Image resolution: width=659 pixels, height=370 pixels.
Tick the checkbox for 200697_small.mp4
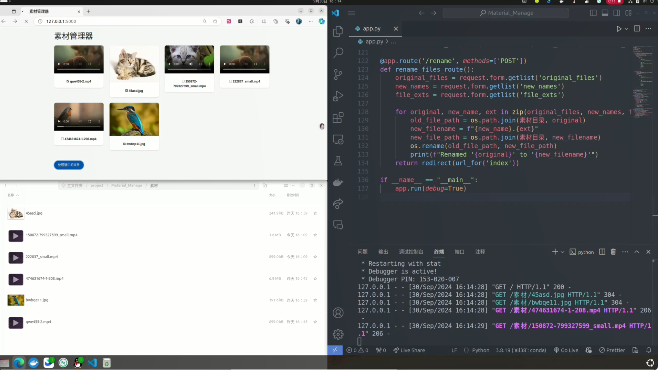pos(231,82)
